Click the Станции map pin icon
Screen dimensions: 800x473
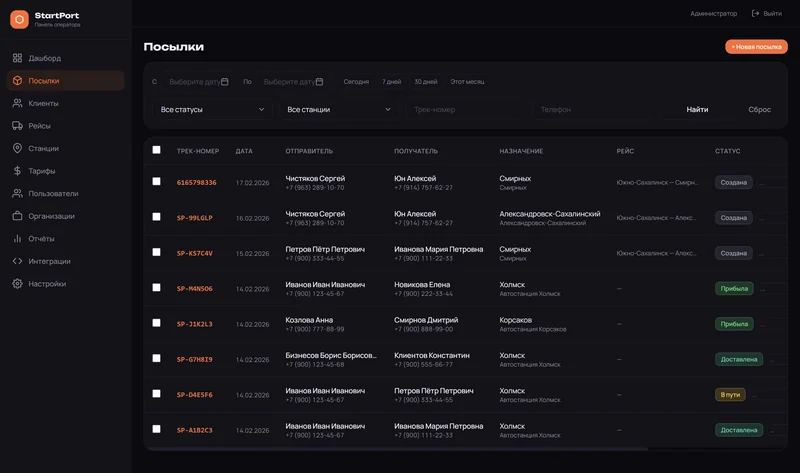pyautogui.click(x=17, y=148)
